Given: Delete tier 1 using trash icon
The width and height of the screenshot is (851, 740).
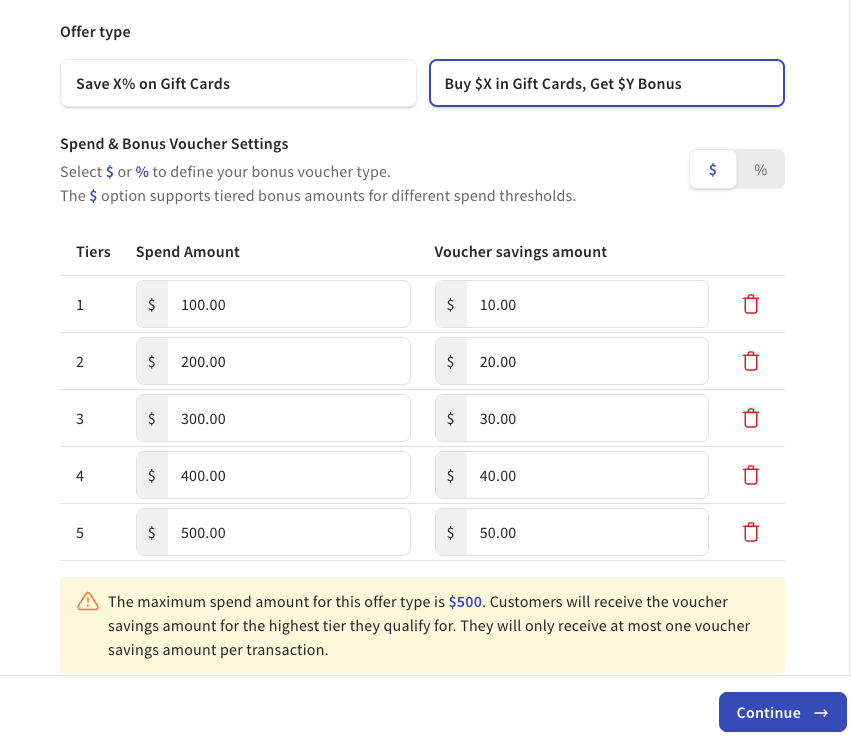Looking at the screenshot, I should tap(751, 305).
